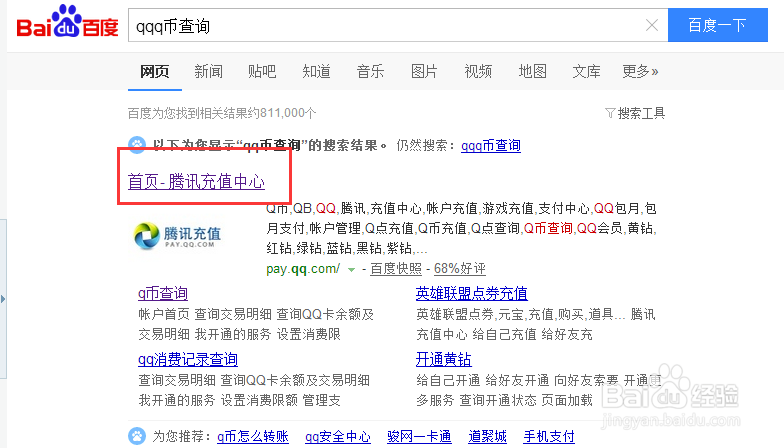Open 首页-腾讯充值中心 result title

click(196, 181)
